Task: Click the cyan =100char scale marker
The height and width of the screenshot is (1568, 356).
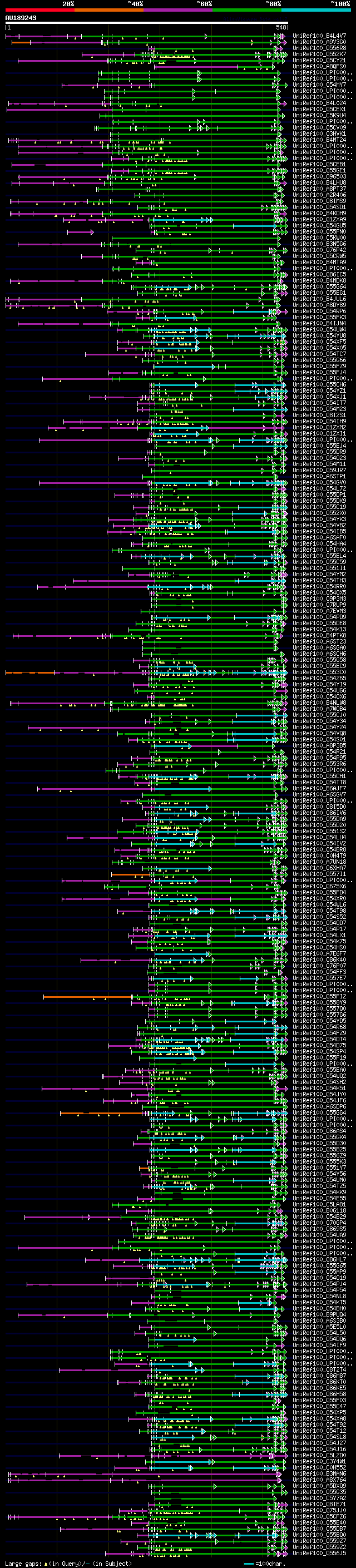Action: pos(248,1564)
